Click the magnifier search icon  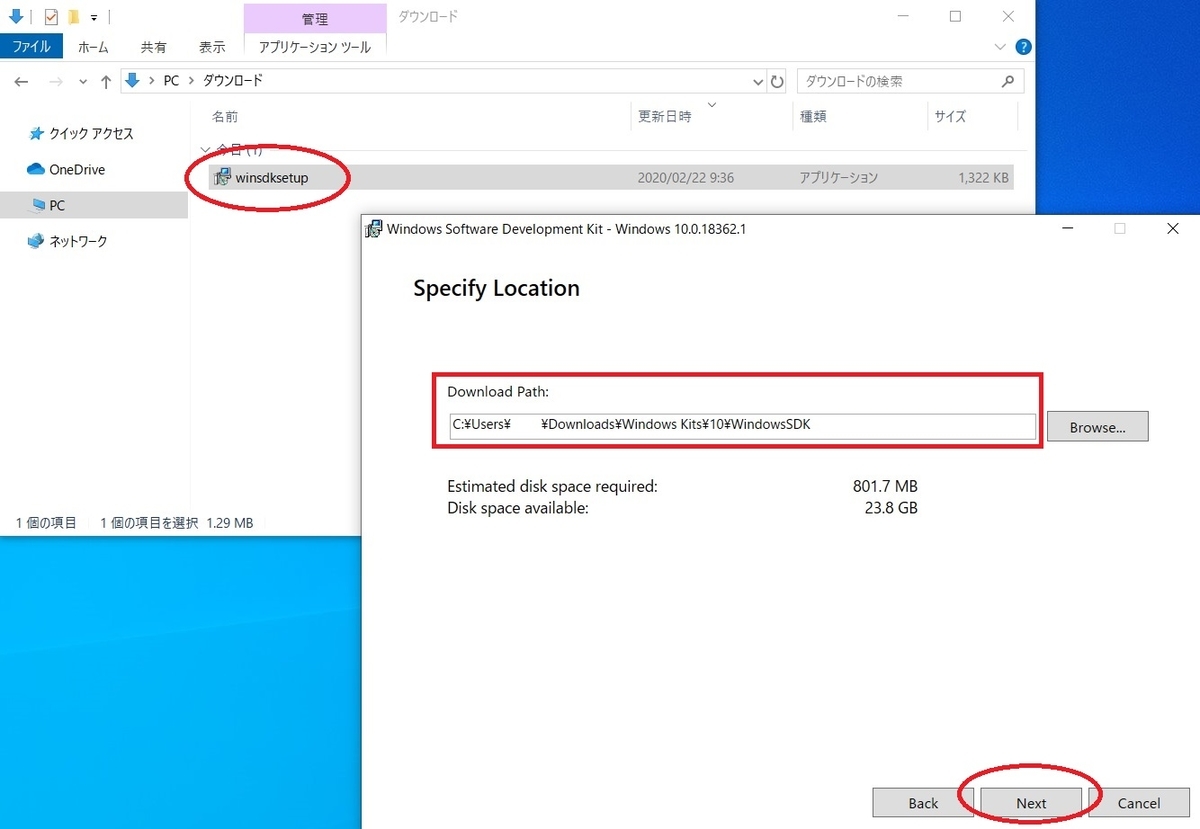point(1008,81)
